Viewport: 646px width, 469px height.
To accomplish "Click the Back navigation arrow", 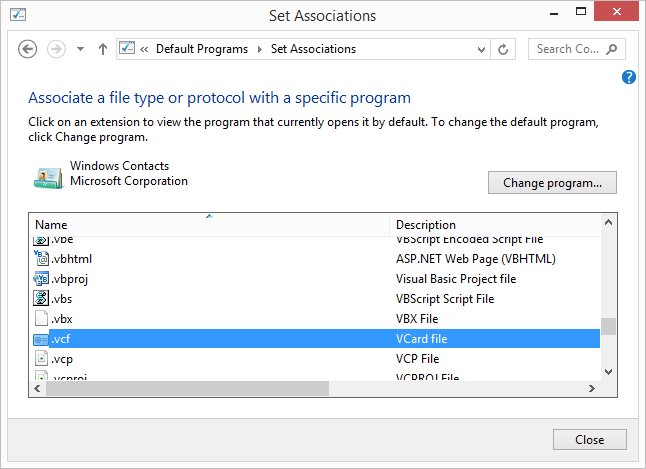I will (x=28, y=48).
